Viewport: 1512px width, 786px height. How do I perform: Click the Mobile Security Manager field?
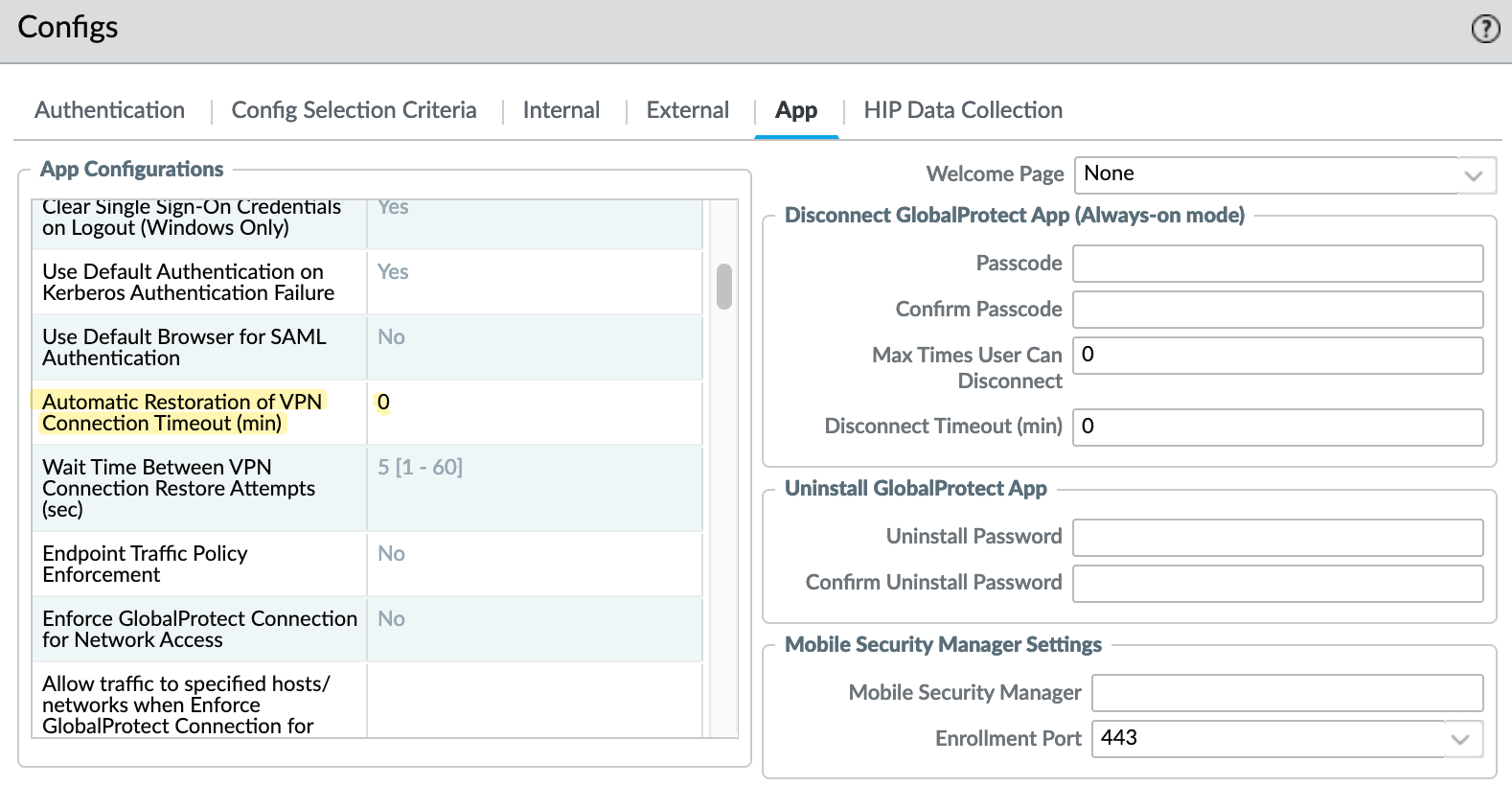point(1288,693)
